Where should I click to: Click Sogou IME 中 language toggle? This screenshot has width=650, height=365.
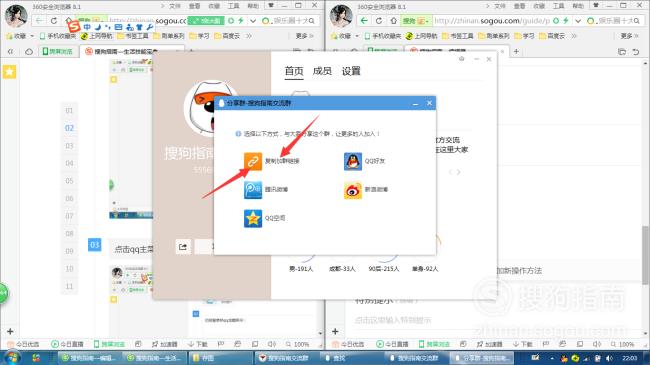tap(87, 27)
